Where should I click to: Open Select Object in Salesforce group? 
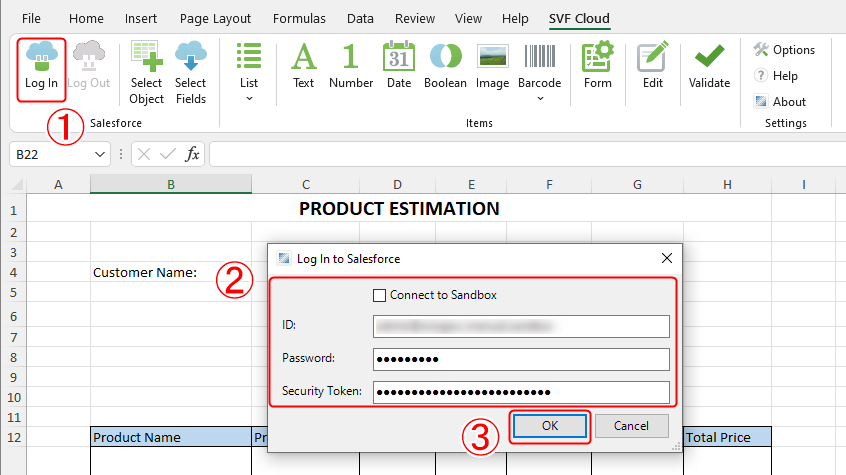(x=146, y=72)
